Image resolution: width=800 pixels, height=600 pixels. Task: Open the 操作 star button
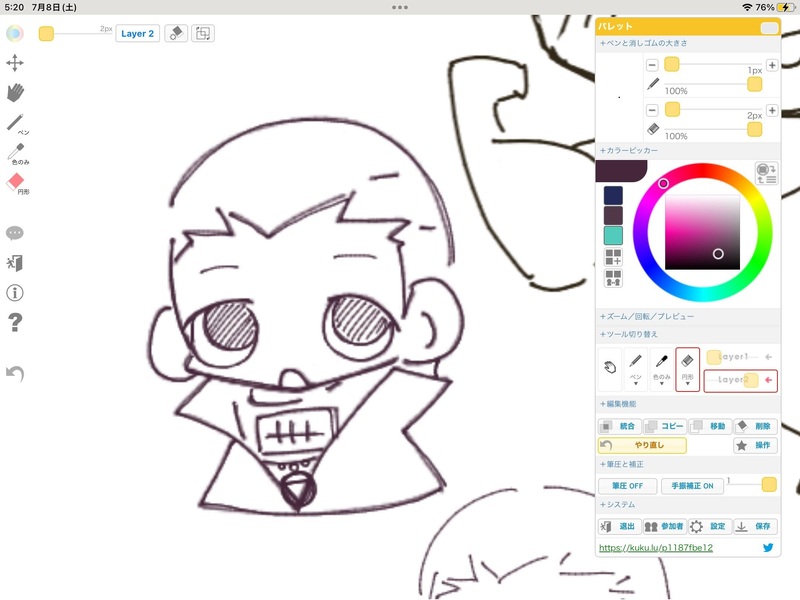755,445
